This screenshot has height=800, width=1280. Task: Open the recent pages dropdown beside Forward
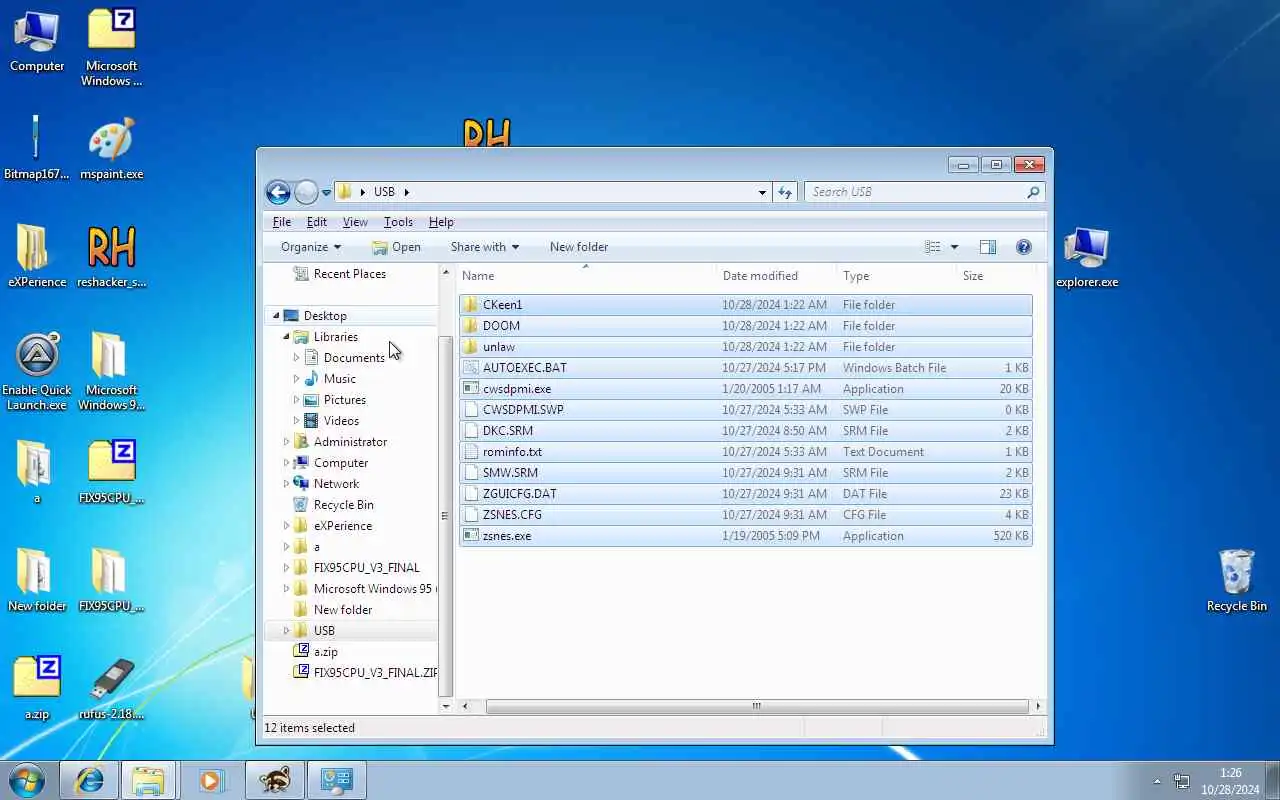coord(326,193)
